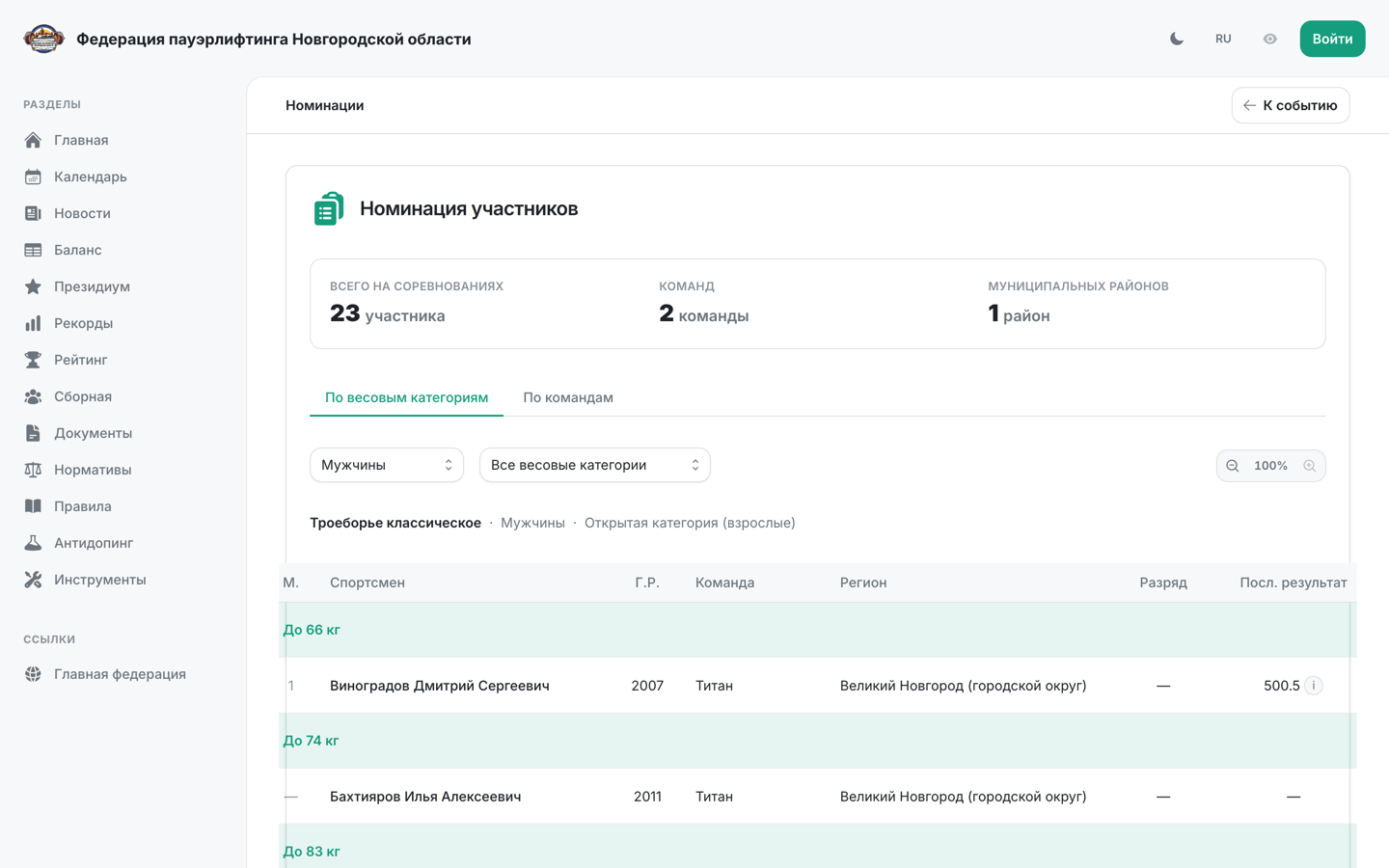
Task: Open the Главная федерация sidebar link
Action: tap(120, 674)
